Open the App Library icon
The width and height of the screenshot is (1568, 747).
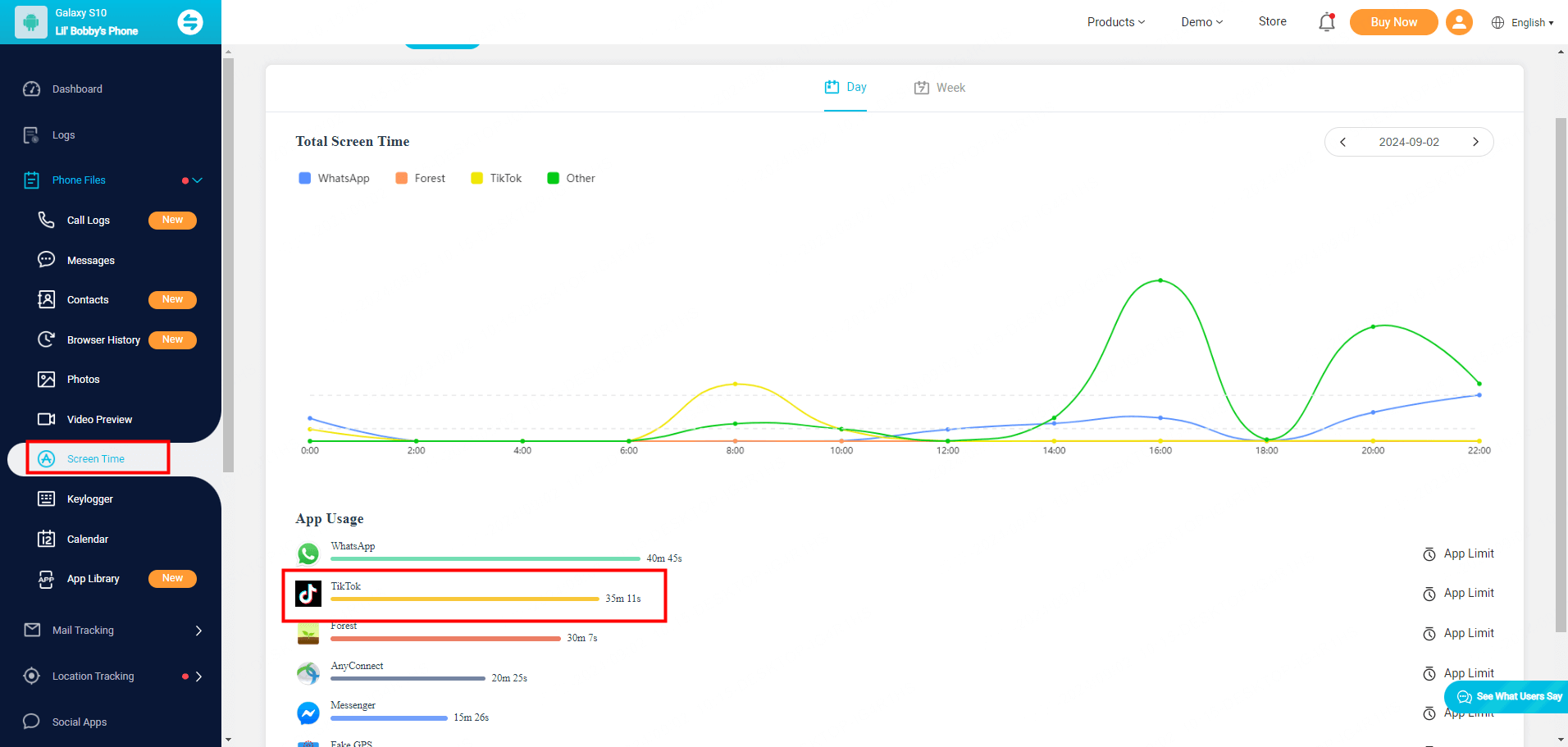47,579
